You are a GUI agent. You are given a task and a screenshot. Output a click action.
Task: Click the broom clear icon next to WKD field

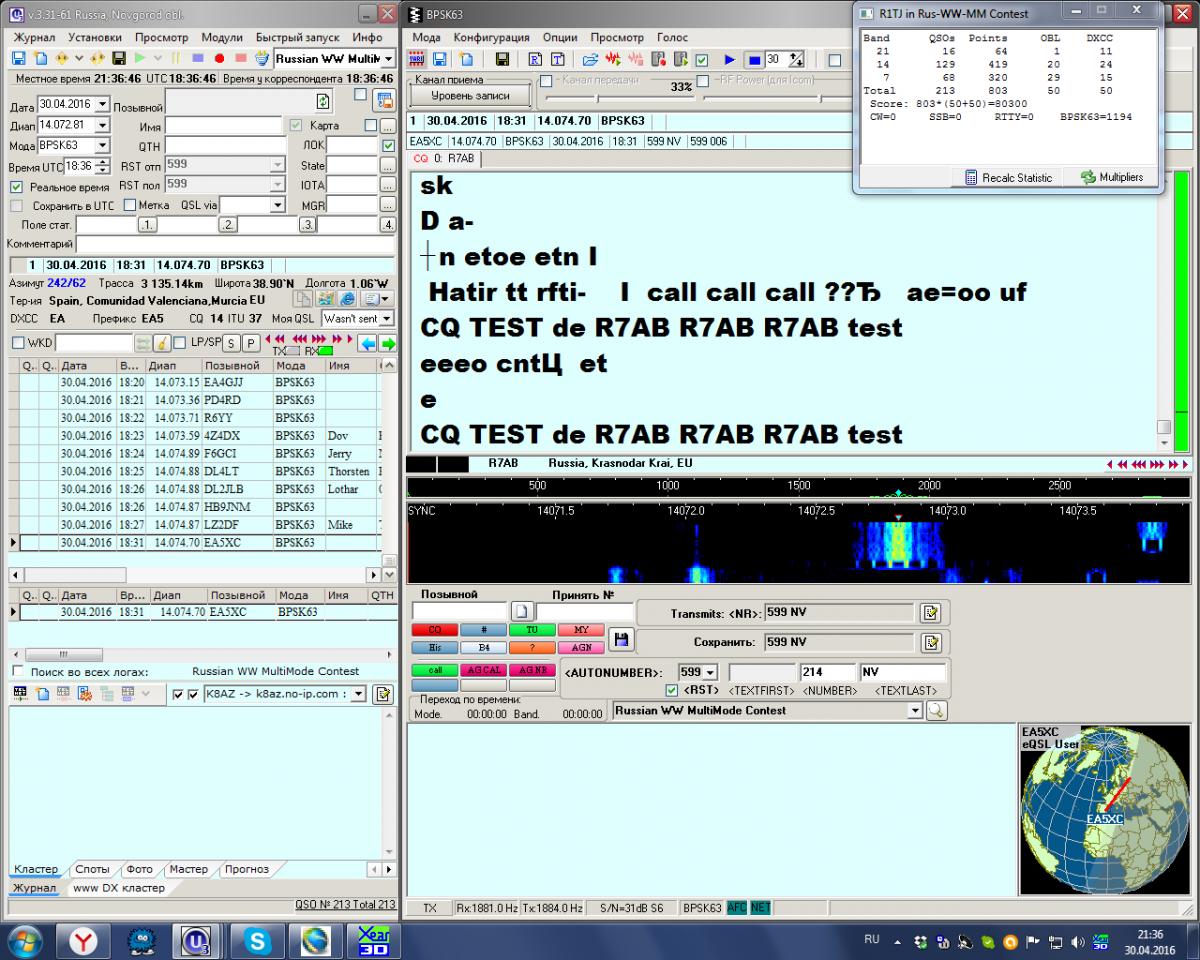click(x=162, y=343)
